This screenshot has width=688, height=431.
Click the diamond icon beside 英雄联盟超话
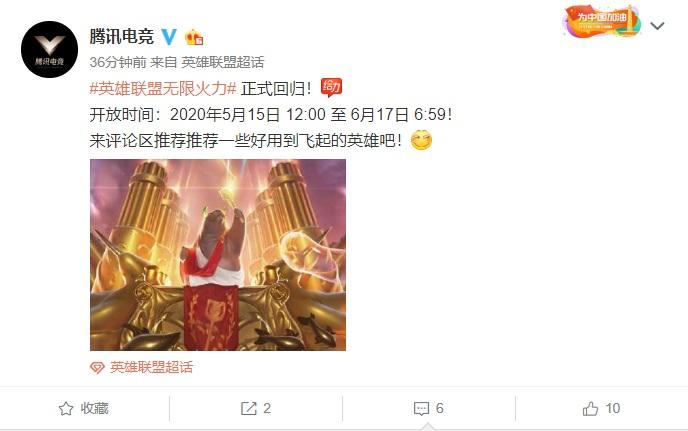97,367
